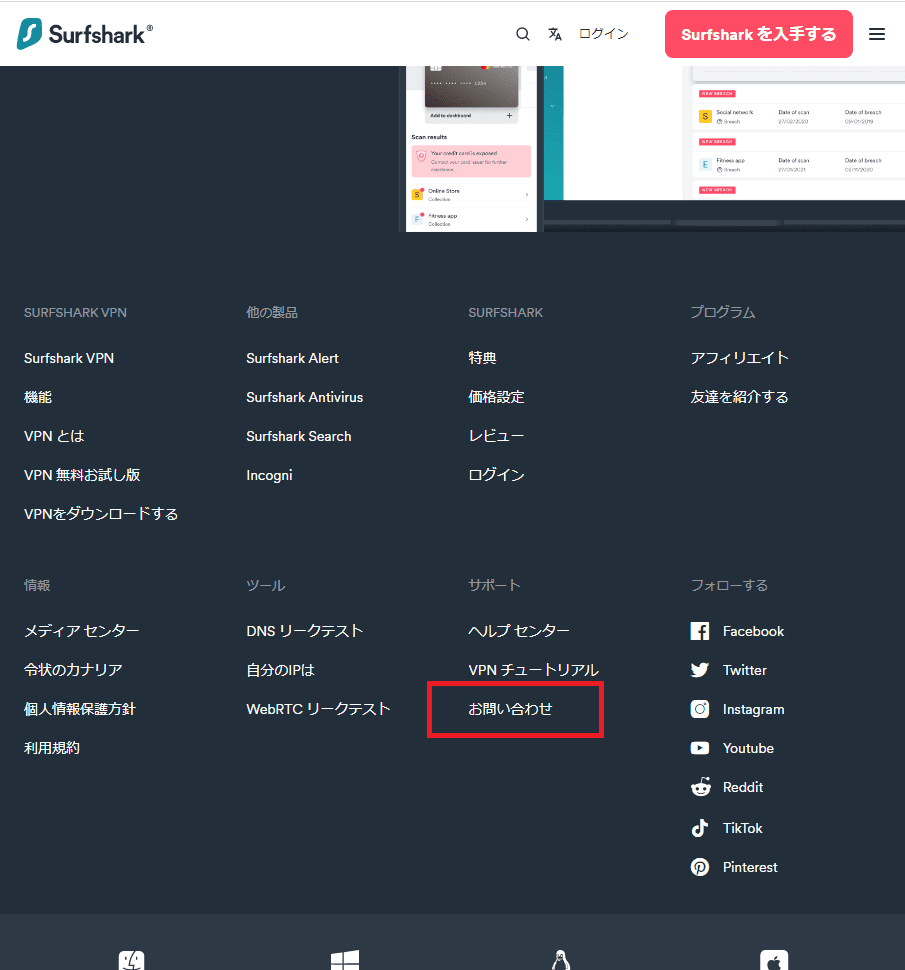Screen dimensions: 905x970
Task: Visit the Instagram page
Action: point(737,709)
